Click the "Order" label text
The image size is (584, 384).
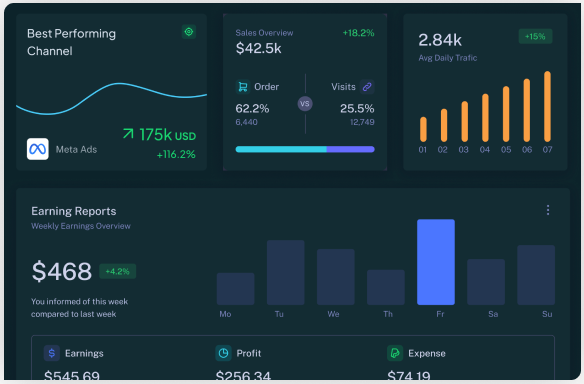(266, 87)
